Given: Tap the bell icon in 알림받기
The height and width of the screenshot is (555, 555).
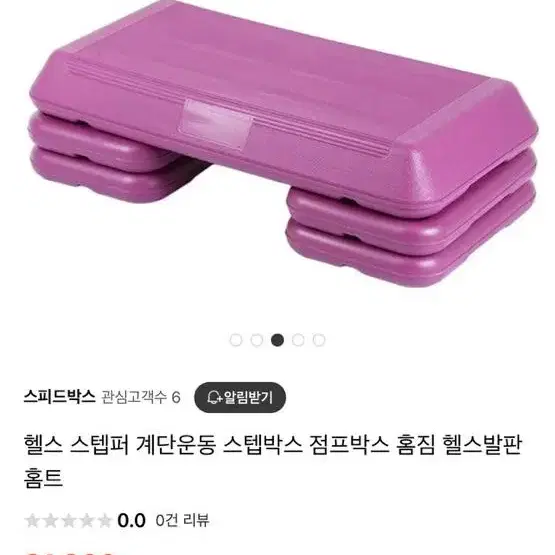Looking at the screenshot, I should pos(214,397).
